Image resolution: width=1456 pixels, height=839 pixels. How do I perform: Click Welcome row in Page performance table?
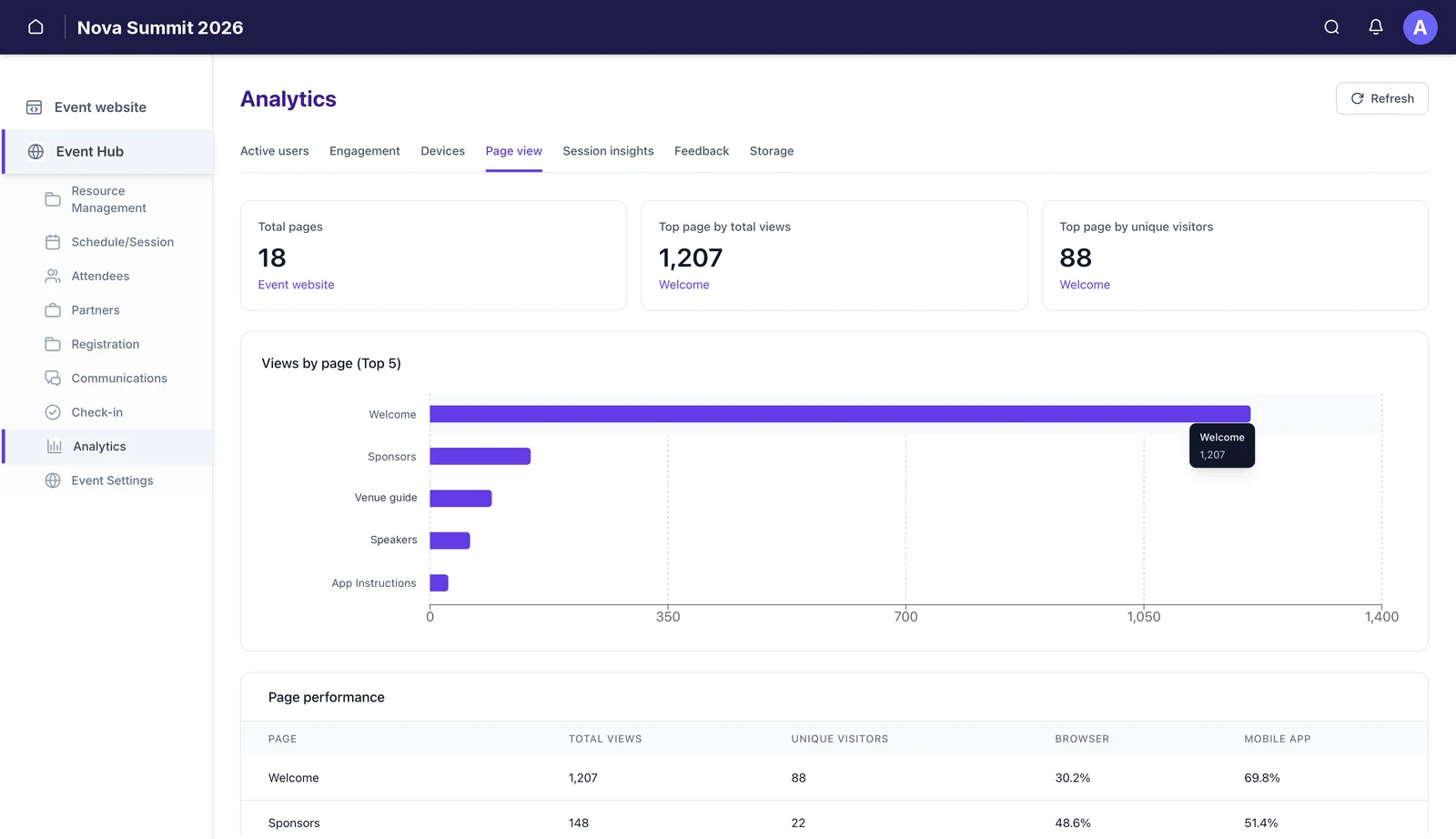(x=834, y=778)
